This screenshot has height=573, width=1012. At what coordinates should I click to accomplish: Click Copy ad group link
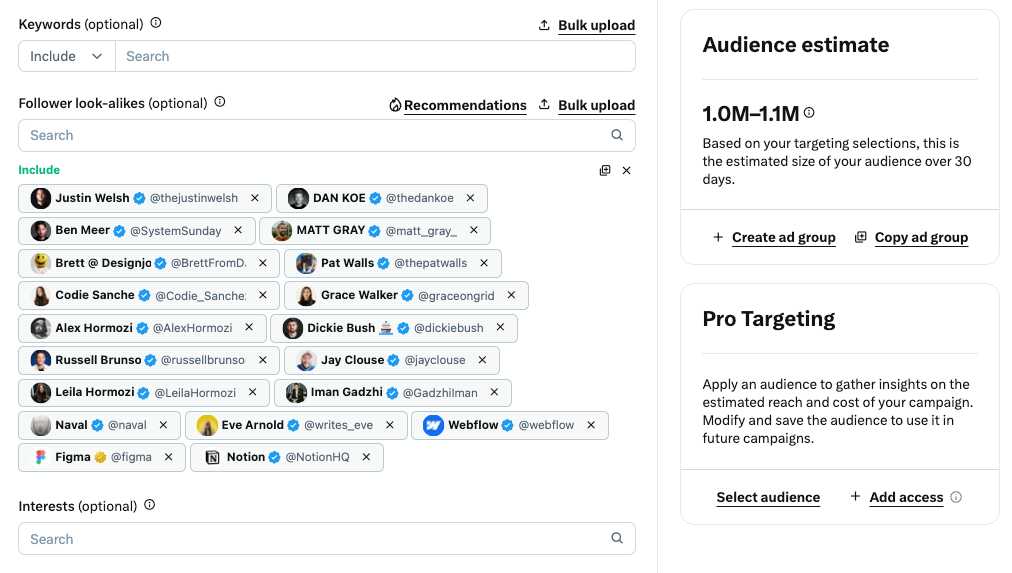[x=921, y=237]
